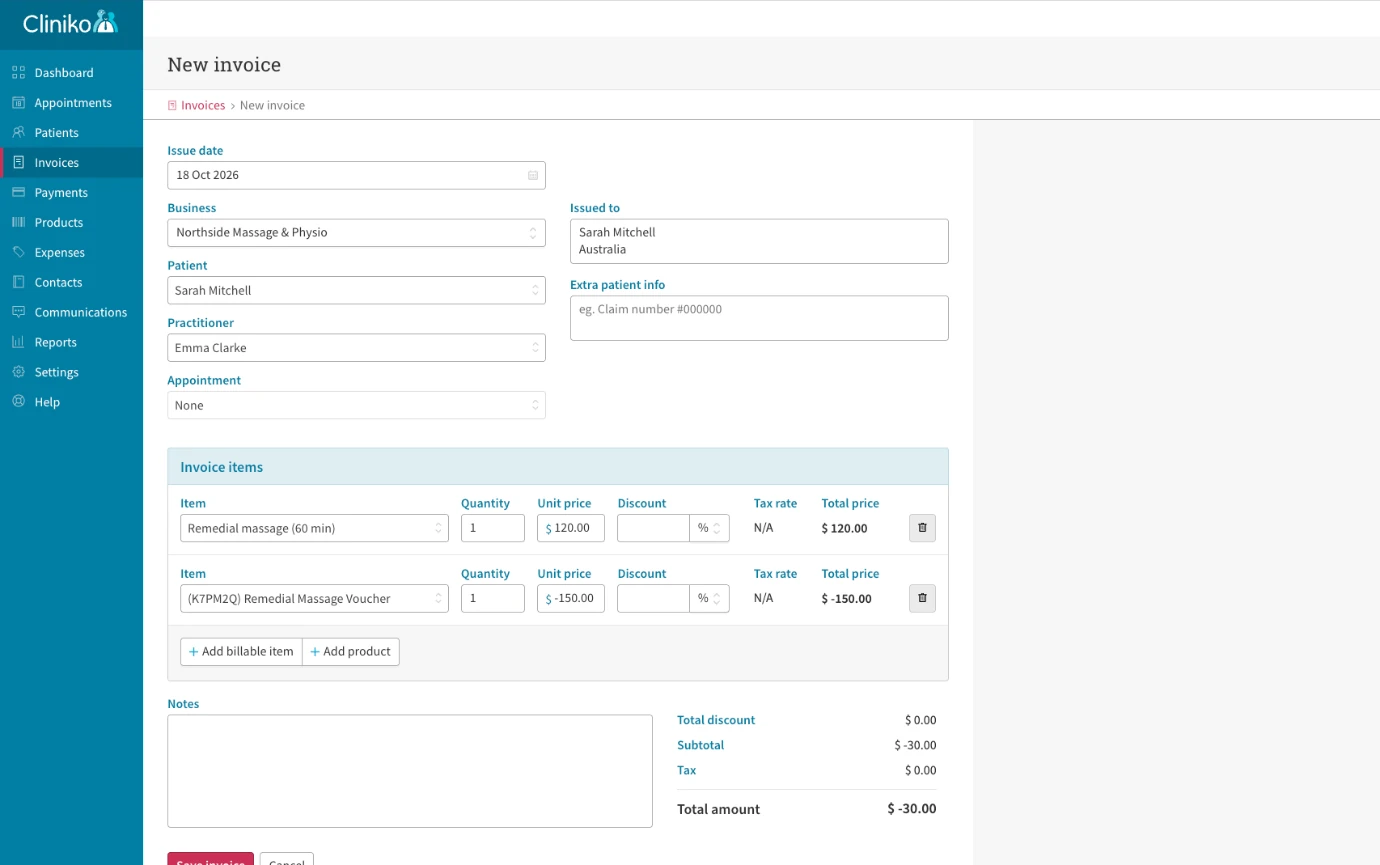Viewport: 1380px width, 865px height.
Task: Open the Practitioner dropdown showing Emma Clarke
Action: pos(356,347)
